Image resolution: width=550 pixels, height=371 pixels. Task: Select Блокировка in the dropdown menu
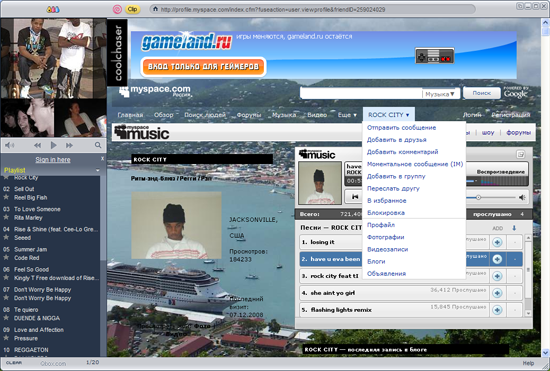[x=385, y=213]
